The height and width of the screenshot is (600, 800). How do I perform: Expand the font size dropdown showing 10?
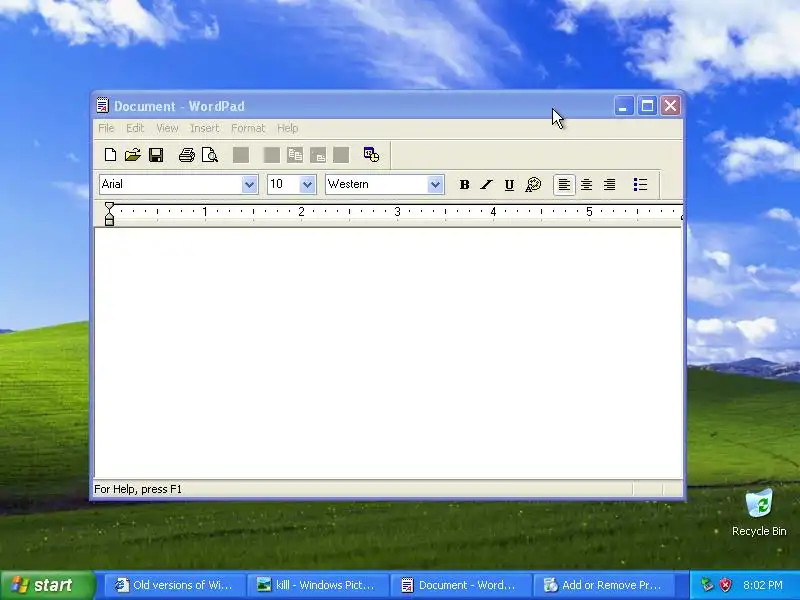point(307,185)
